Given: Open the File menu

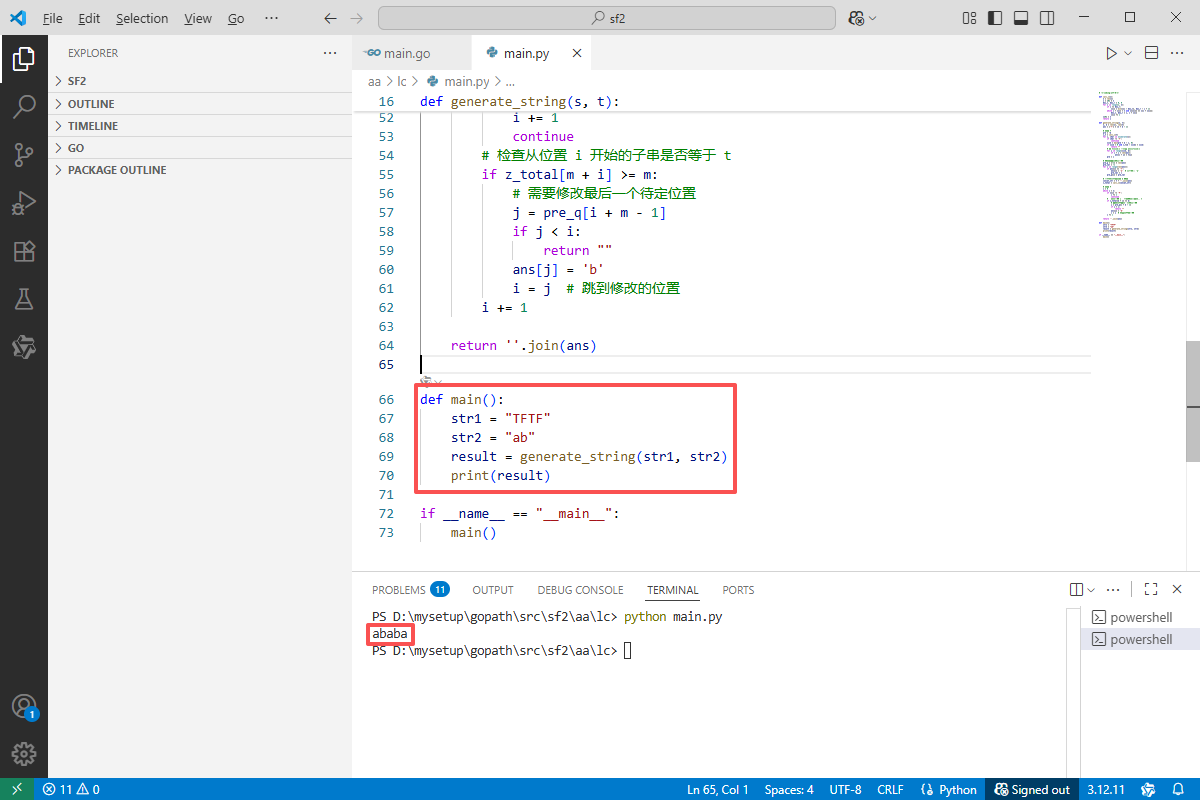Looking at the screenshot, I should point(53,18).
